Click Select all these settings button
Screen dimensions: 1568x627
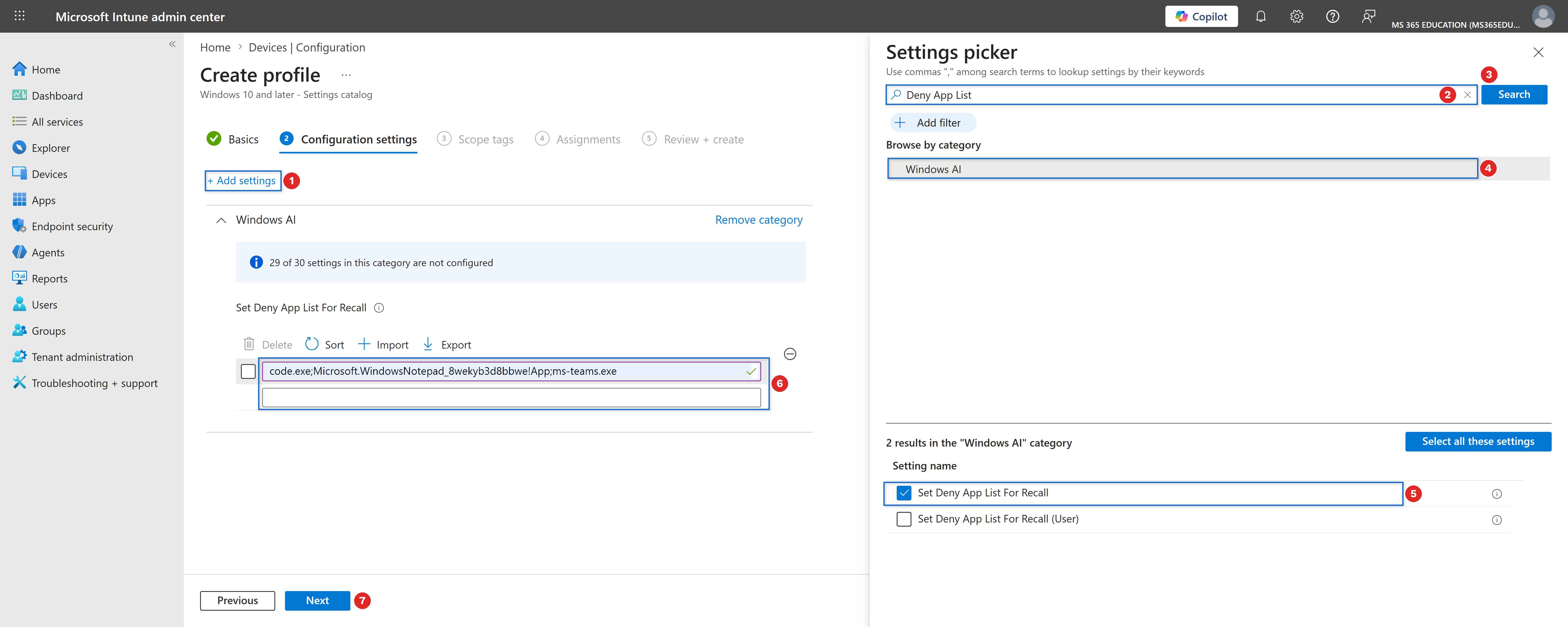coord(1478,441)
